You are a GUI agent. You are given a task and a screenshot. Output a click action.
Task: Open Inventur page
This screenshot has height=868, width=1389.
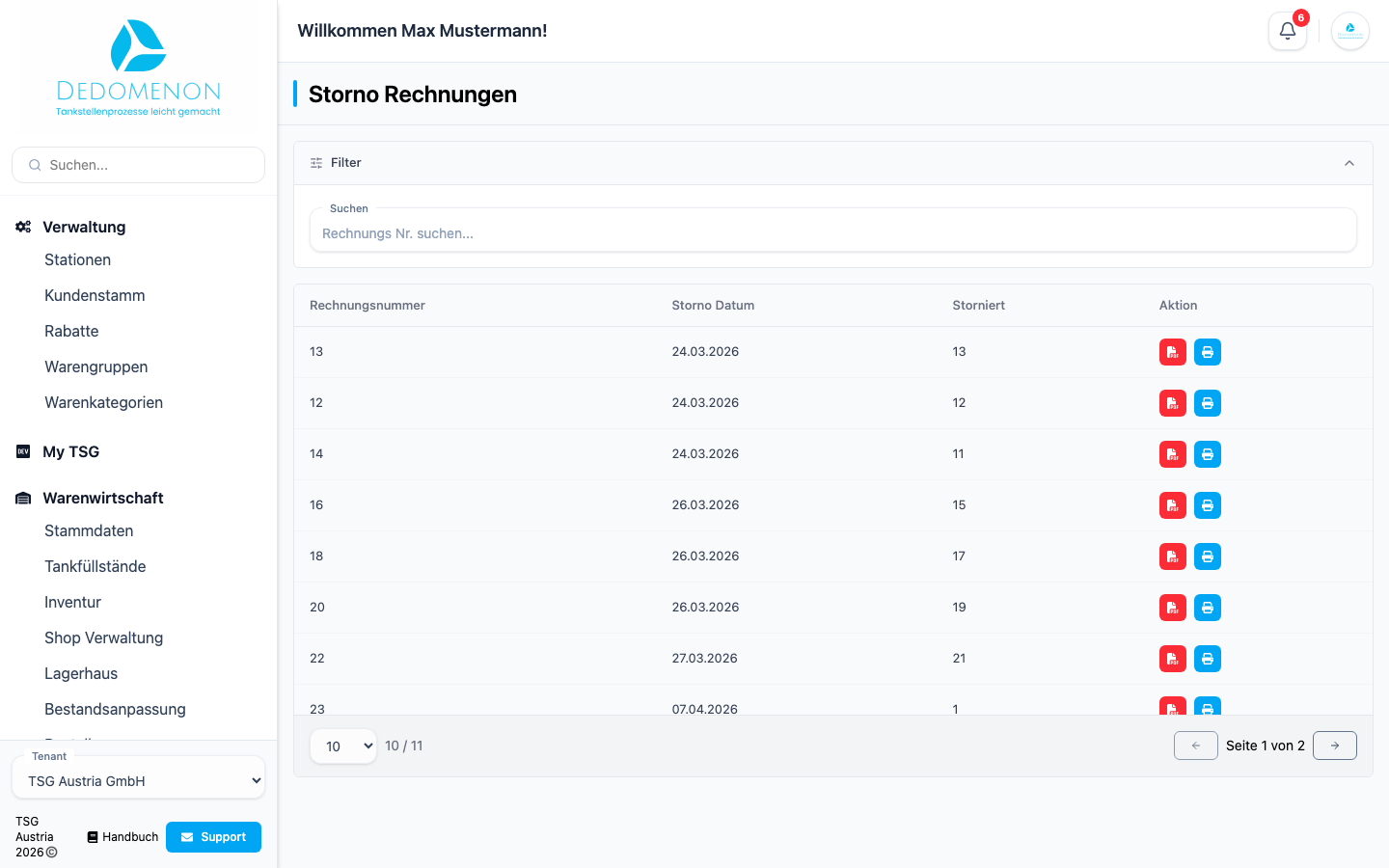72,602
